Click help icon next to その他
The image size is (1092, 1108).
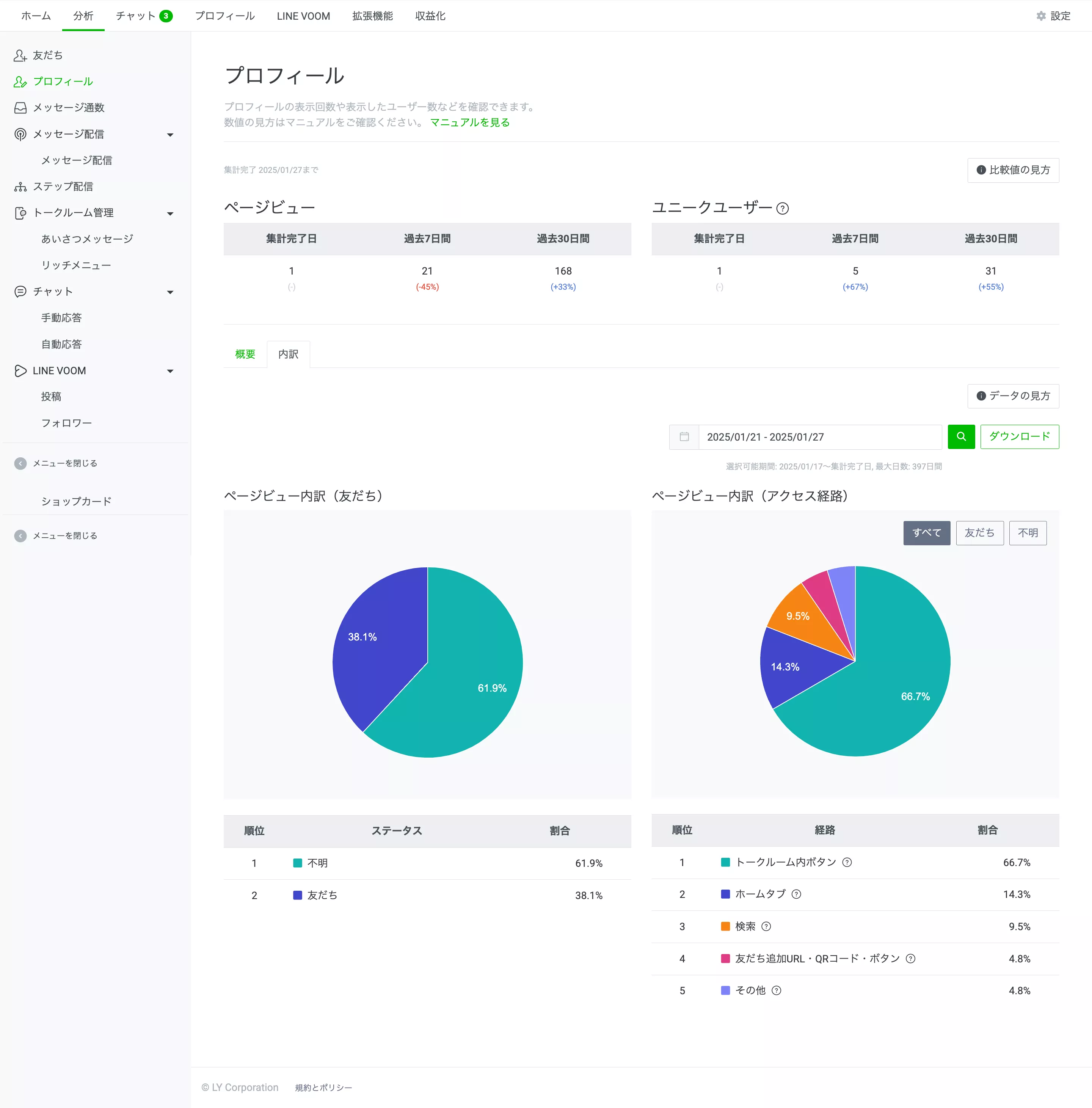(x=776, y=990)
